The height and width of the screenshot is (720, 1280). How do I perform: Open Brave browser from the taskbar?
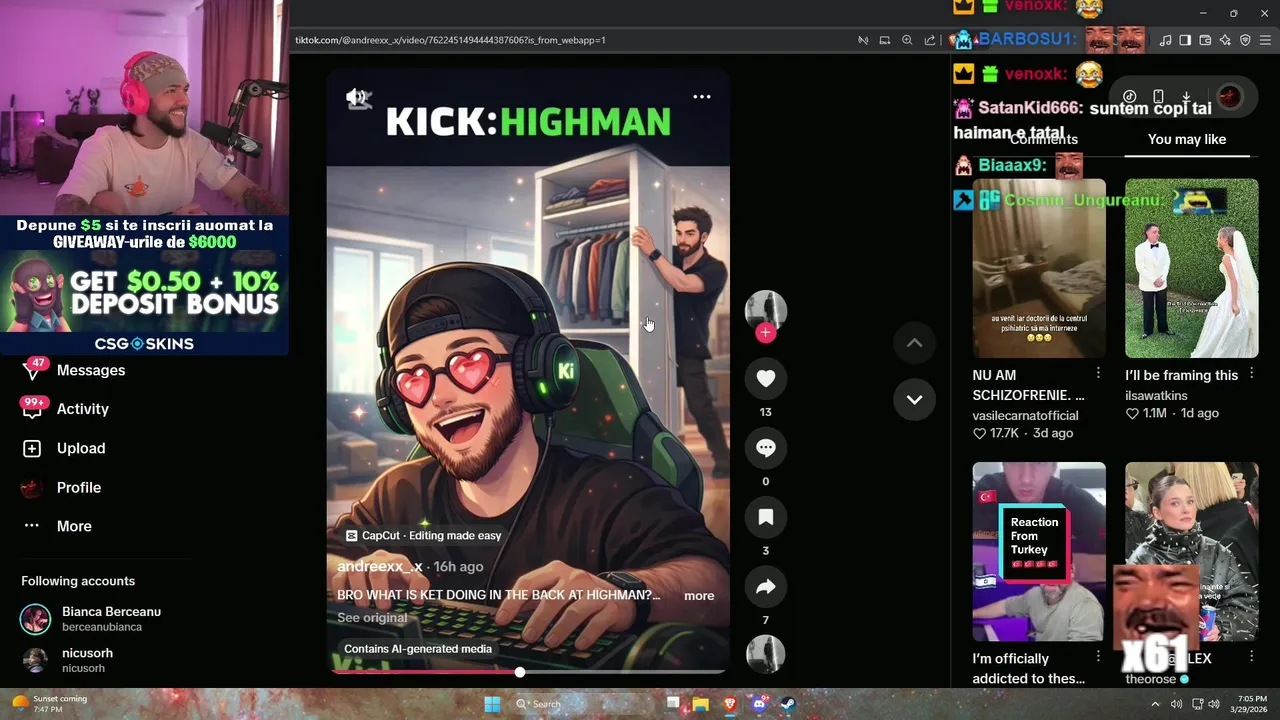click(730, 704)
